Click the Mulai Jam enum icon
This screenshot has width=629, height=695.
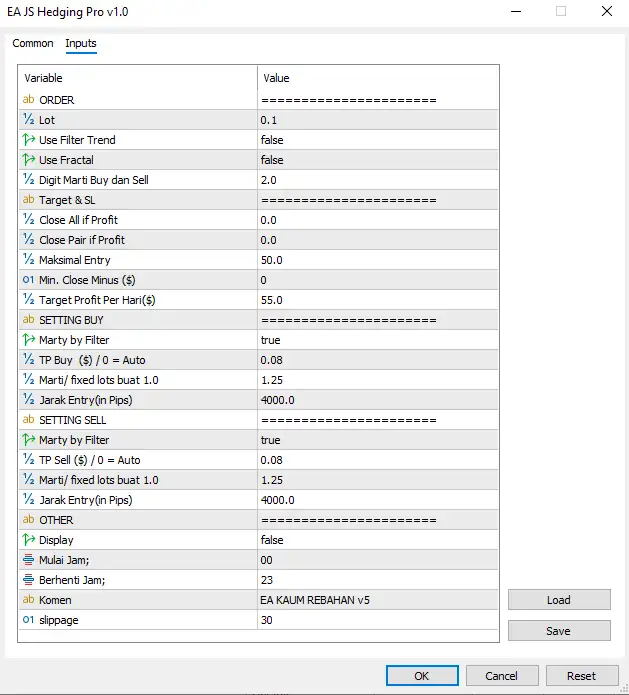pyautogui.click(x=28, y=560)
